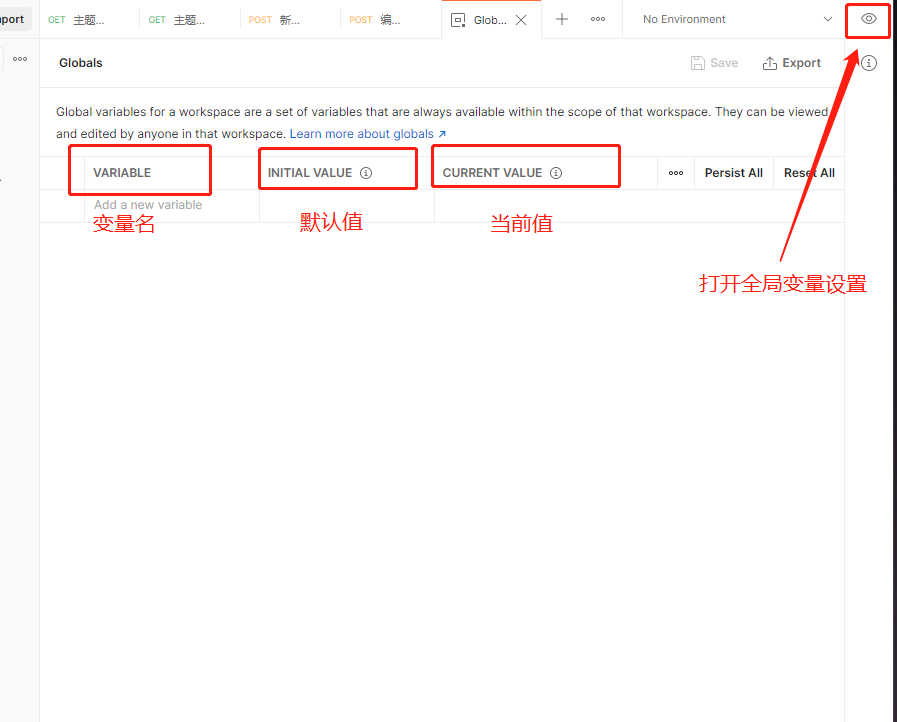Open the table column options dots
Image resolution: width=897 pixels, height=722 pixels.
(x=676, y=173)
